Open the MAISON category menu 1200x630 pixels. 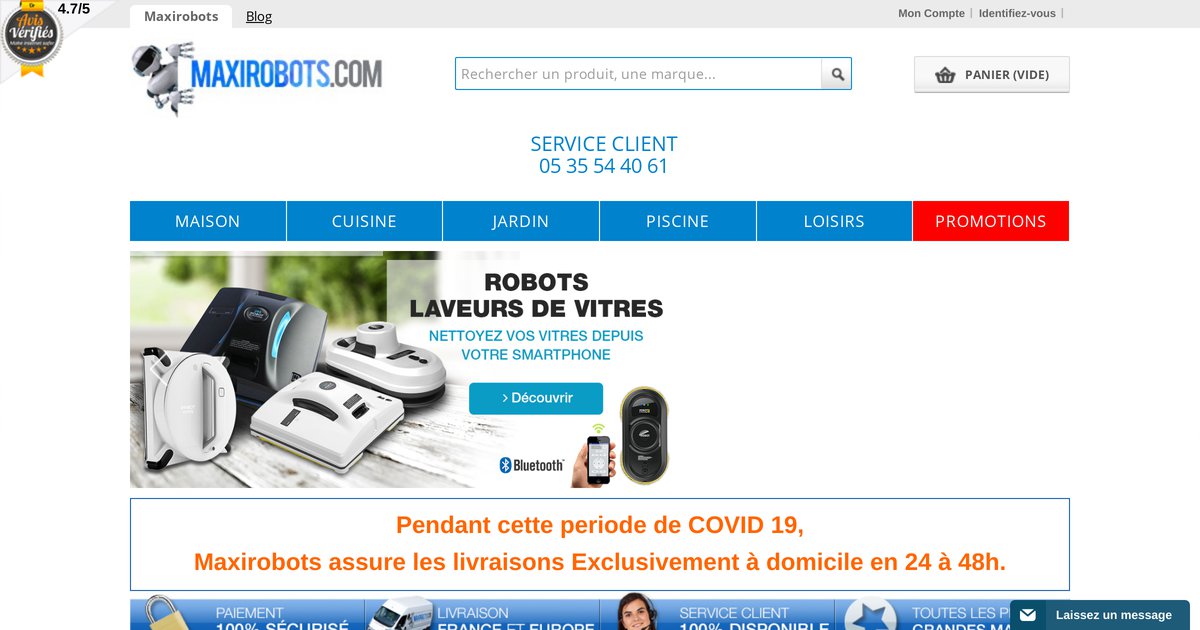click(208, 221)
